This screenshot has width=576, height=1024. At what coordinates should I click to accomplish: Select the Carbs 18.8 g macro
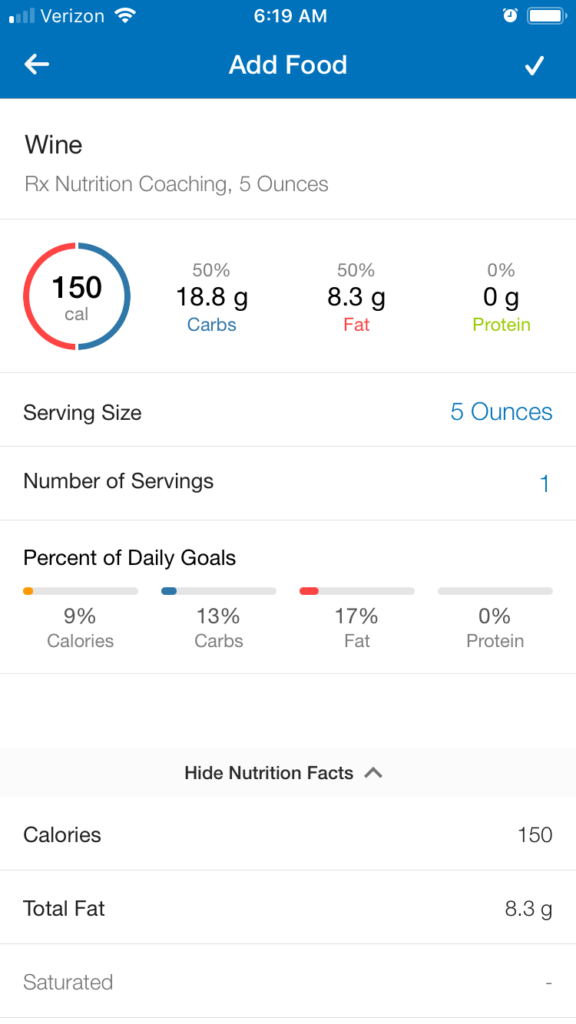[212, 297]
